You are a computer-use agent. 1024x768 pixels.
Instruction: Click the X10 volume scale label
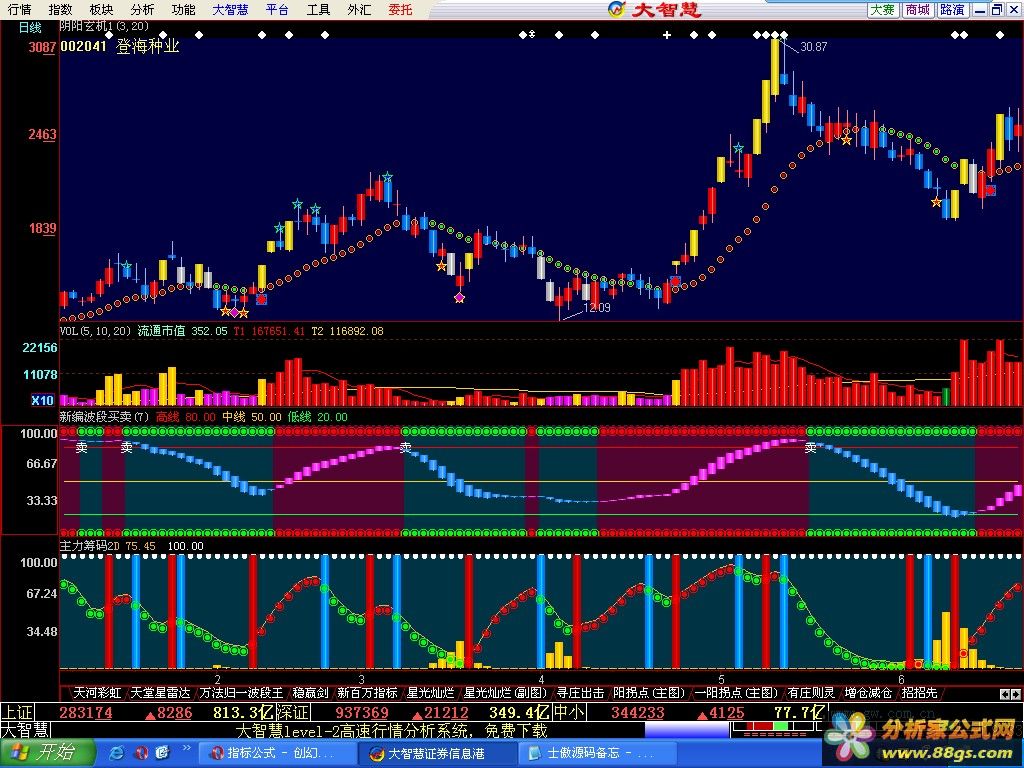coord(43,400)
